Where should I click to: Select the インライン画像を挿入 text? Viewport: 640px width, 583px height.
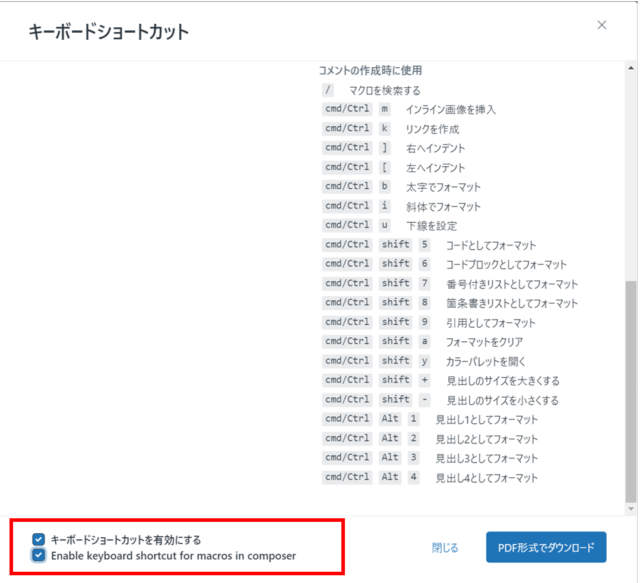pos(451,109)
